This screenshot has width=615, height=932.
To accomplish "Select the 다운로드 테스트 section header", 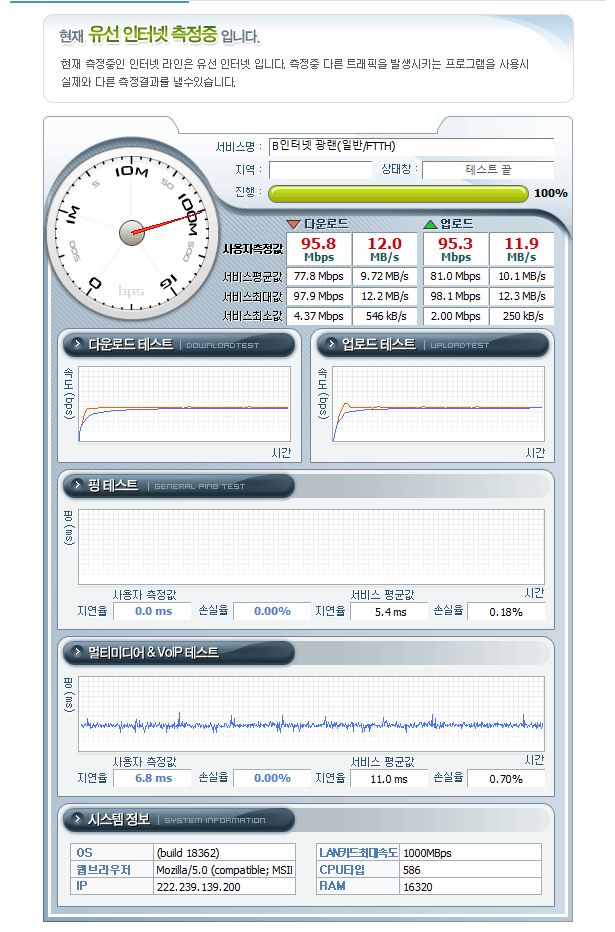I will pyautogui.click(x=180, y=345).
